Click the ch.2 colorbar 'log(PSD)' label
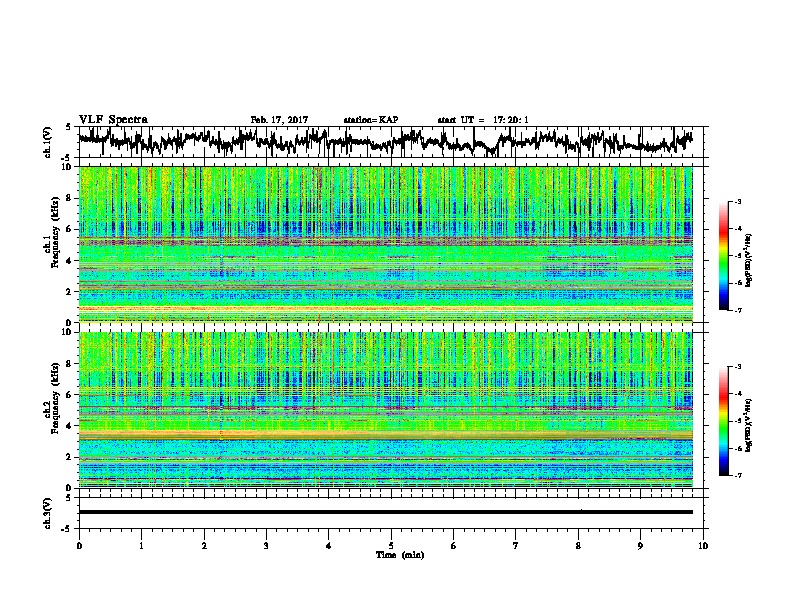Viewport: 792px width, 612px height. (748, 425)
